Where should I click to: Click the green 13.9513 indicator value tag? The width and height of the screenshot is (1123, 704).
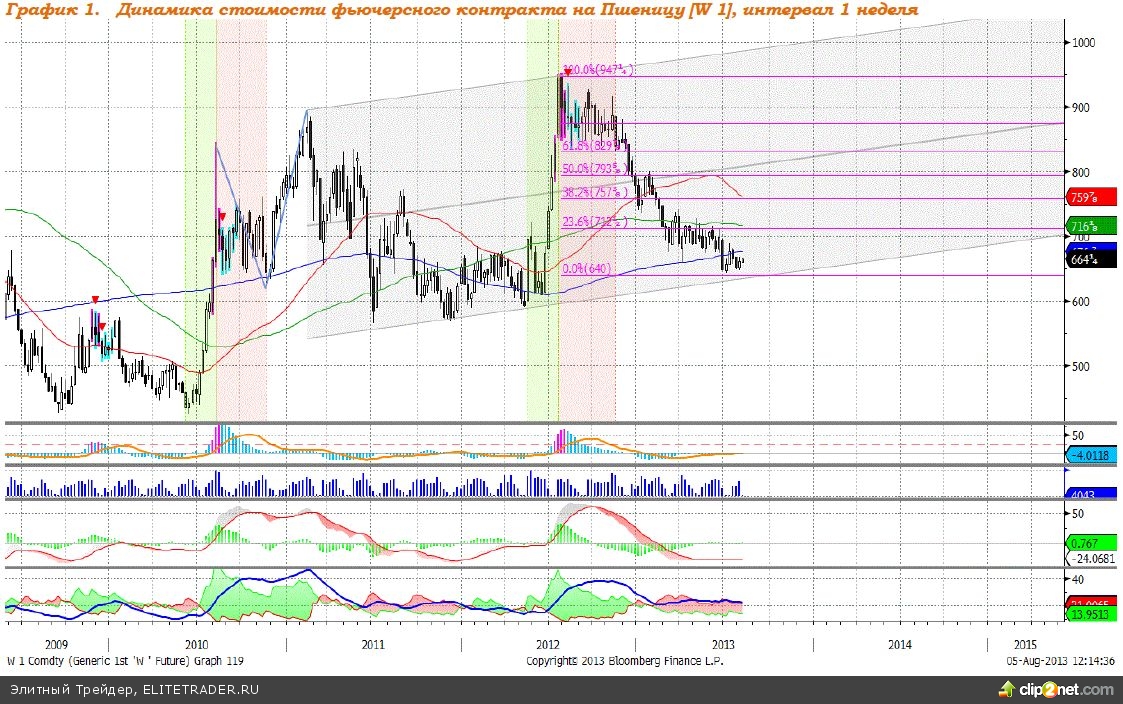pyautogui.click(x=1090, y=613)
